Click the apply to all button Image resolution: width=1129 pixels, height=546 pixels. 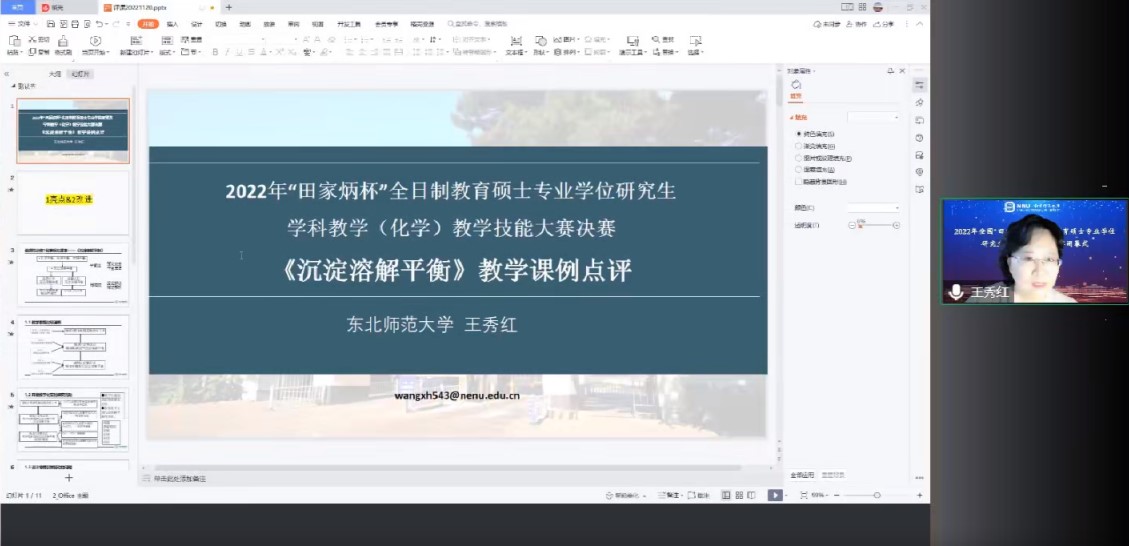(x=802, y=475)
